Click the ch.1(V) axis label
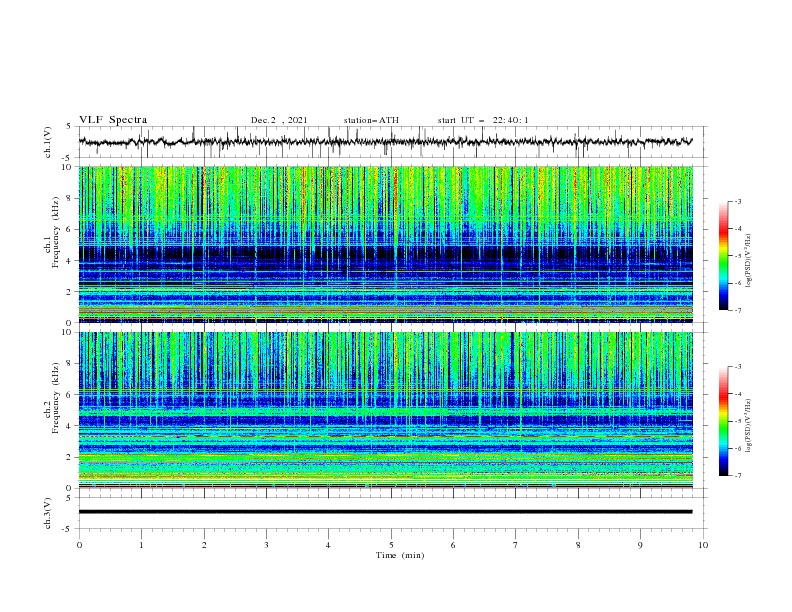This screenshot has width=792, height=612. (x=48, y=142)
